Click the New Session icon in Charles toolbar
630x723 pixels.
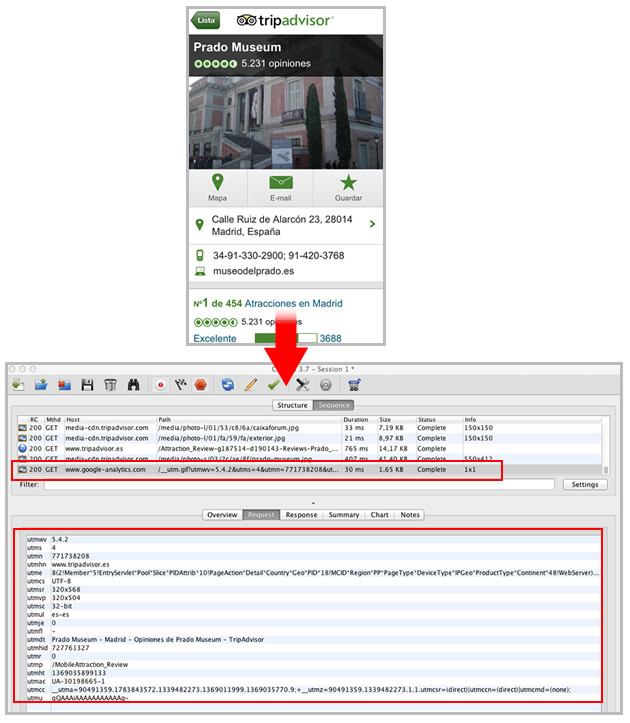18,385
